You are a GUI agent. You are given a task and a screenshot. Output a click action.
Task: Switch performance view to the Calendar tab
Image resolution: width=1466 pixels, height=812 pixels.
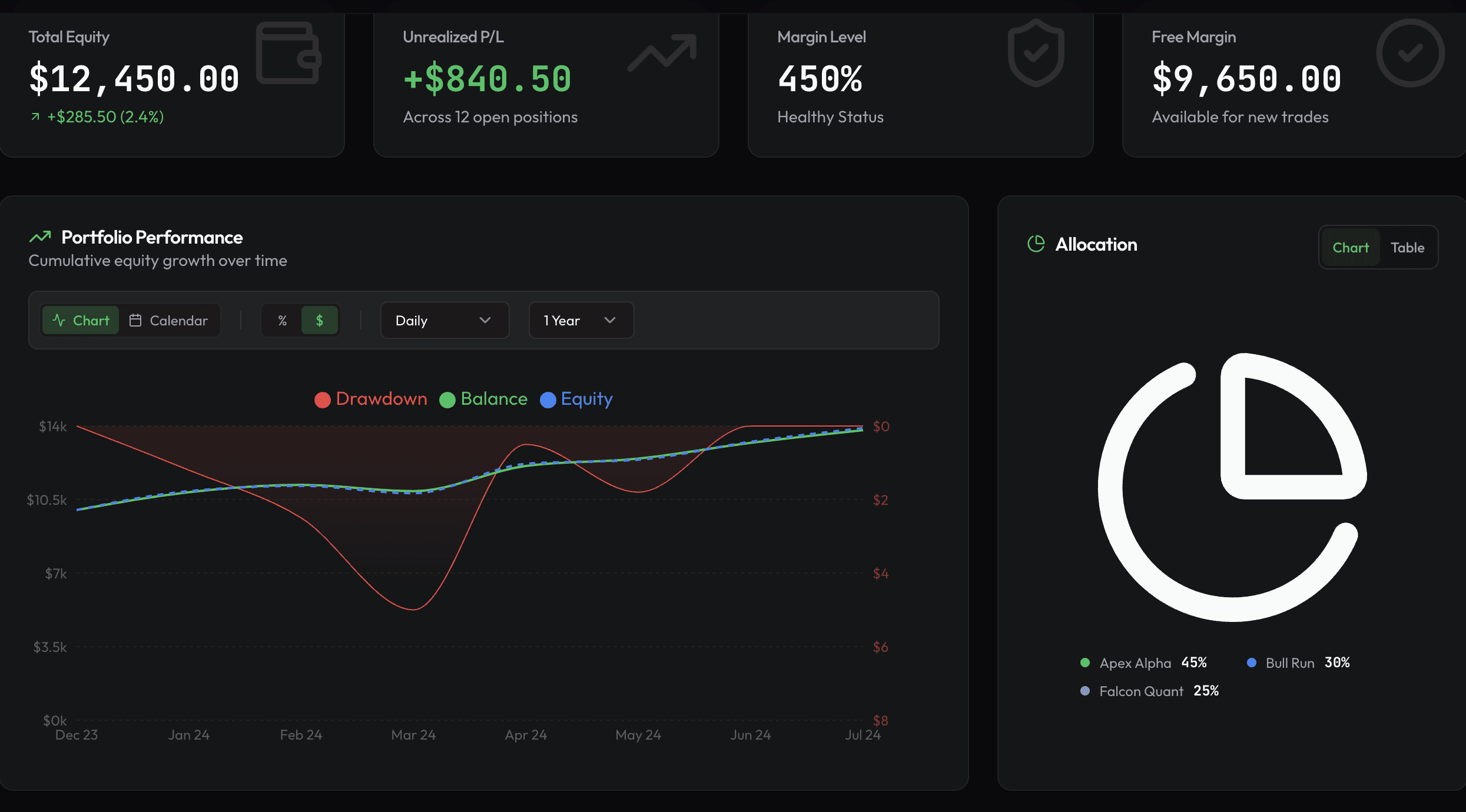[x=169, y=321]
